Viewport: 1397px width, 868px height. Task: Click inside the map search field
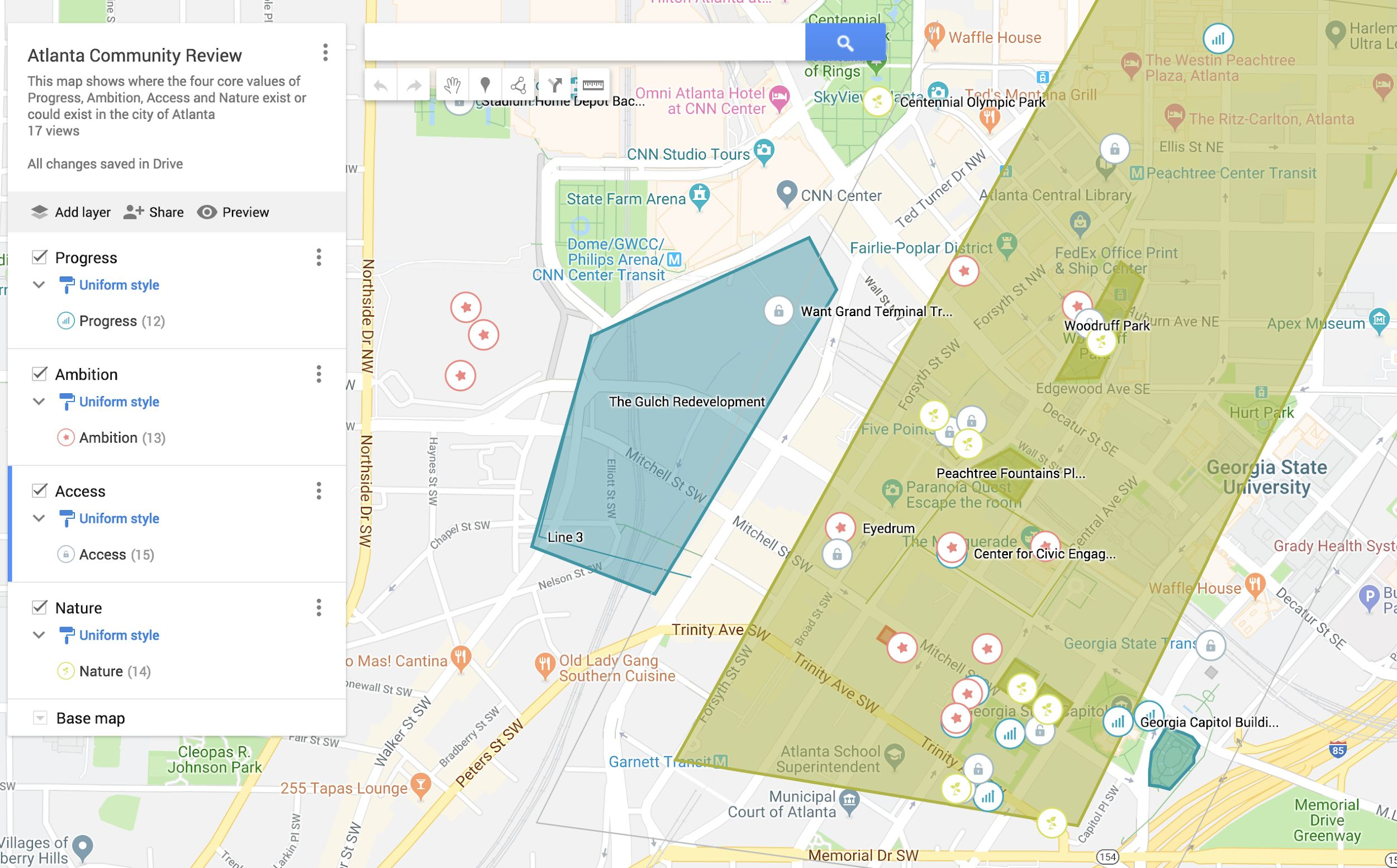pos(583,43)
